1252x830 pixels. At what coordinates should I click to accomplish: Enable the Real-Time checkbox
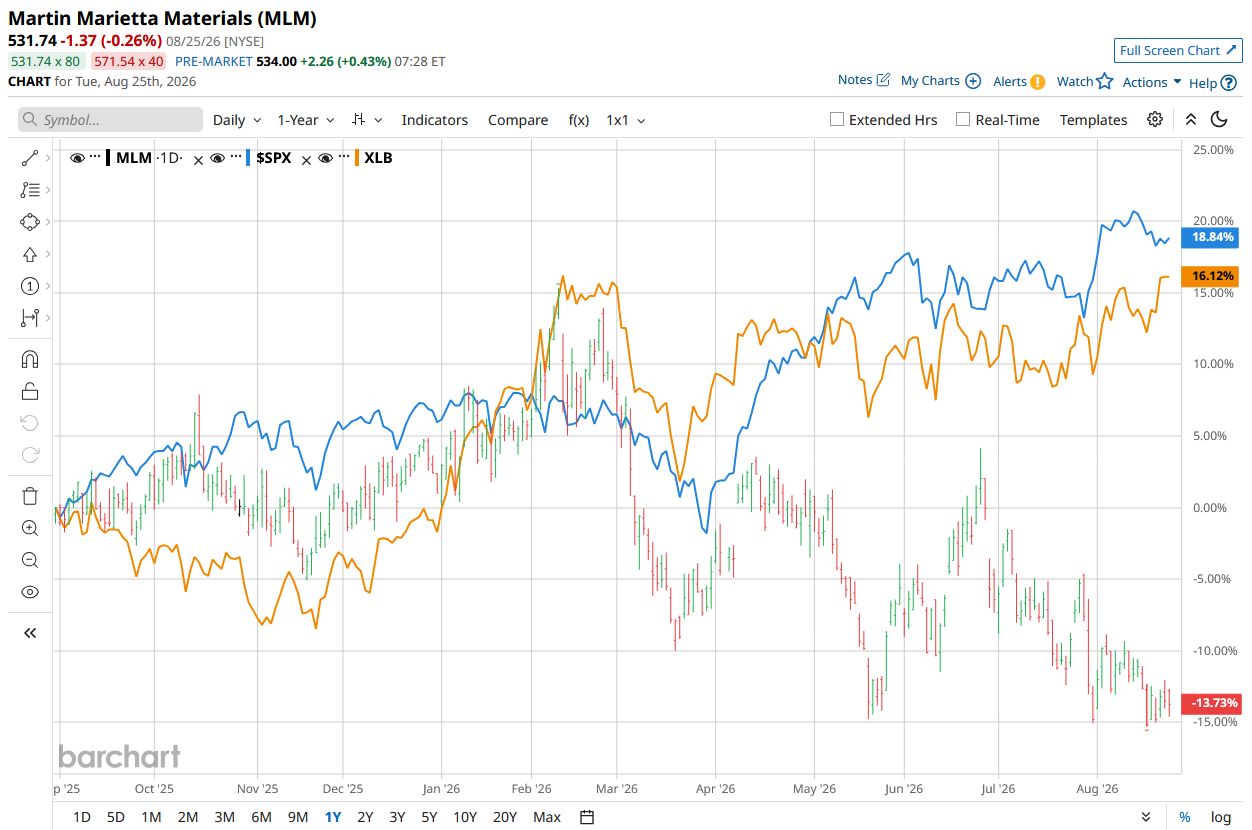point(963,119)
